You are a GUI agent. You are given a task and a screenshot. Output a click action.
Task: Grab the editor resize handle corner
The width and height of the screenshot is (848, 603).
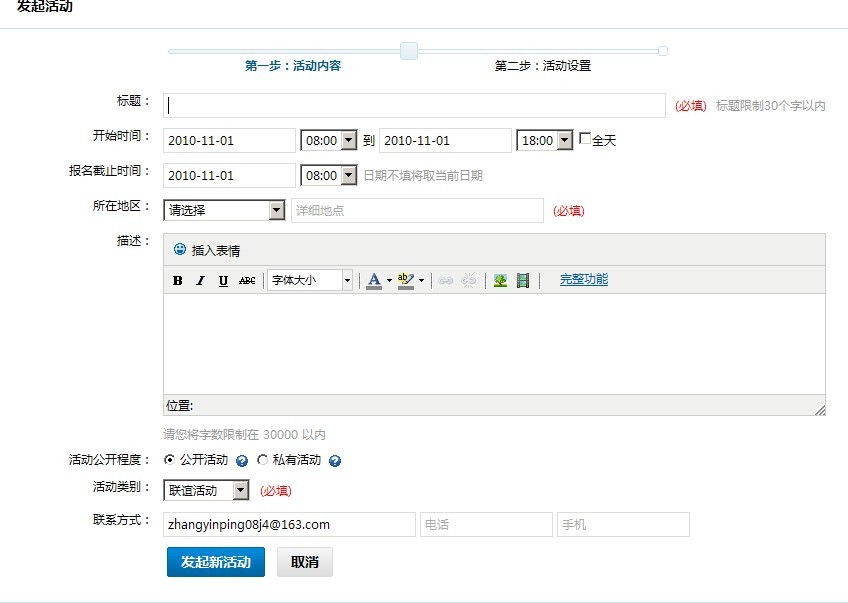(x=820, y=410)
